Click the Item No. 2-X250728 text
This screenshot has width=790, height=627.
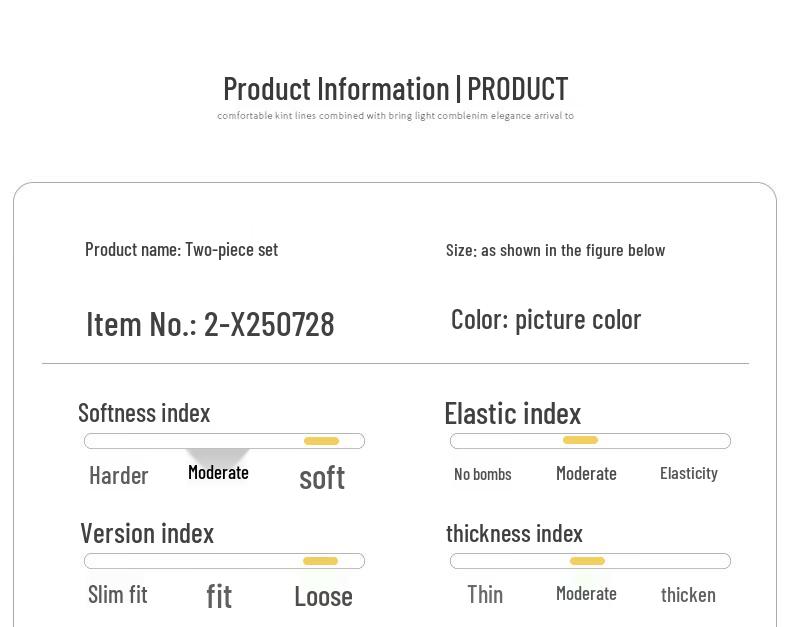point(210,324)
